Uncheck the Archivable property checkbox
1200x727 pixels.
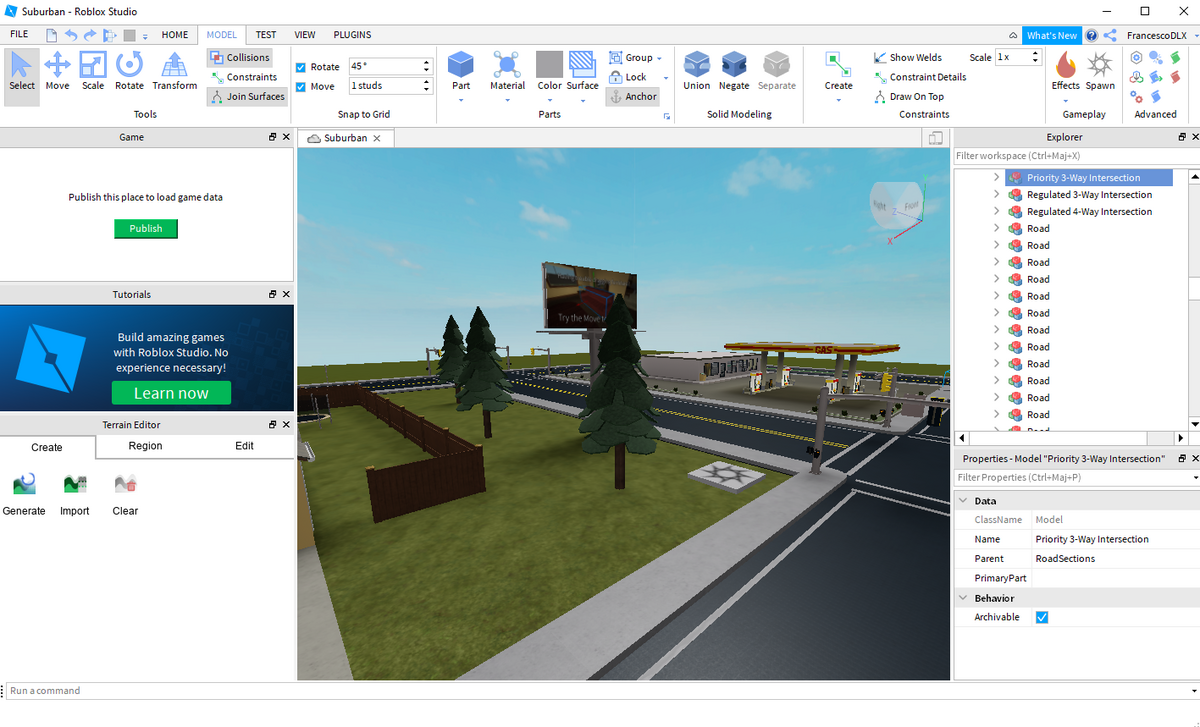click(x=1041, y=617)
